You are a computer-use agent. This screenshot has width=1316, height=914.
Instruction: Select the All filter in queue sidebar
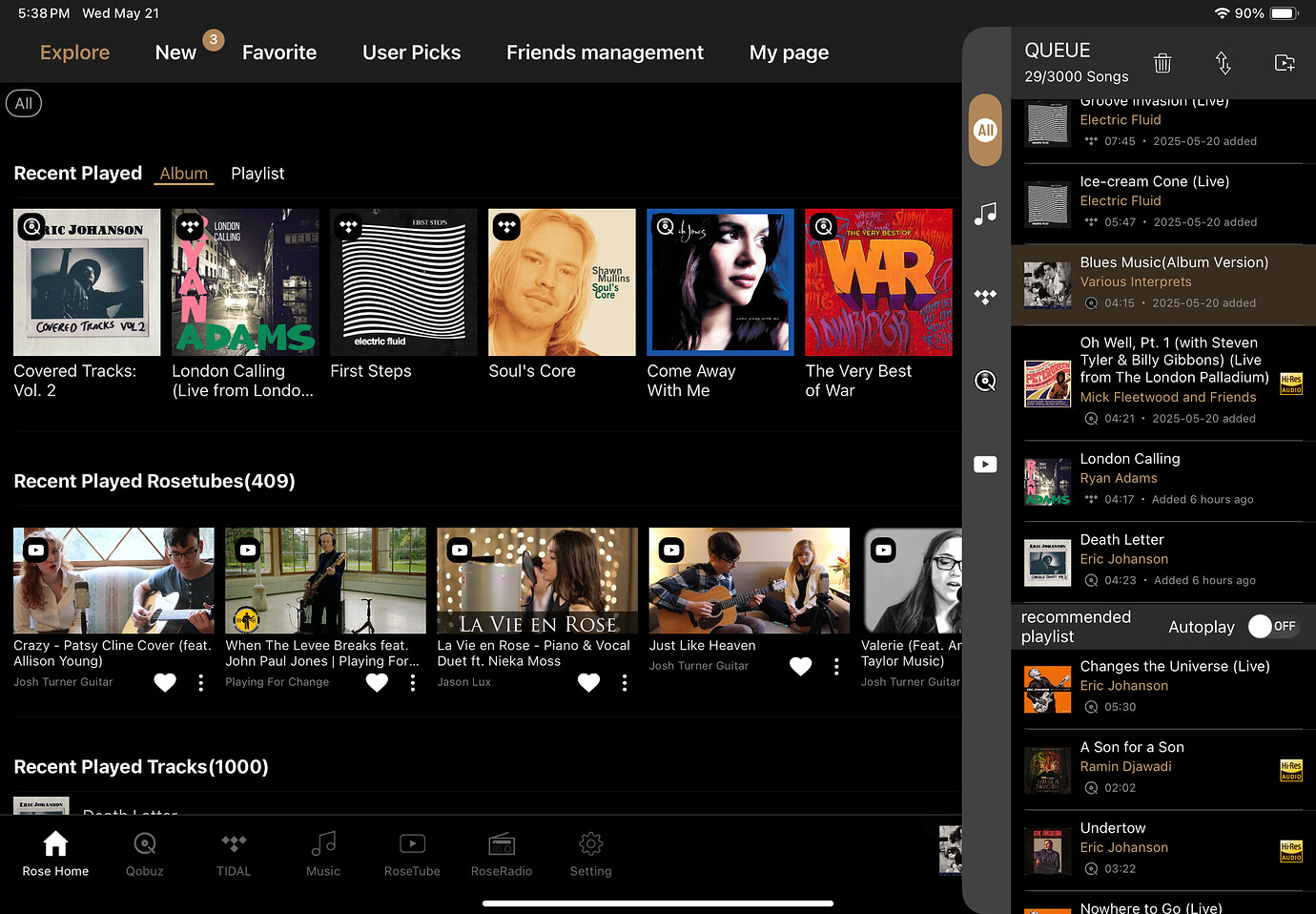(x=985, y=131)
